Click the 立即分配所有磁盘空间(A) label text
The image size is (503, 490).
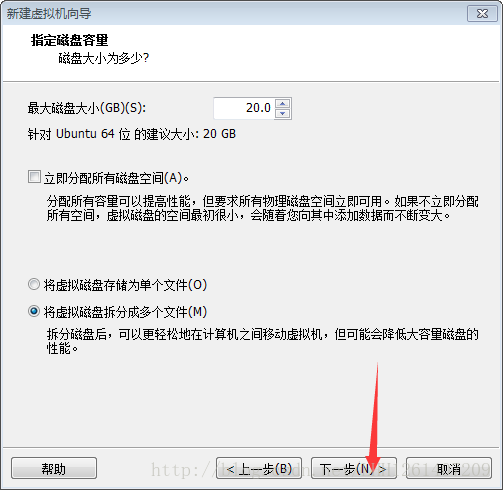tap(117, 178)
